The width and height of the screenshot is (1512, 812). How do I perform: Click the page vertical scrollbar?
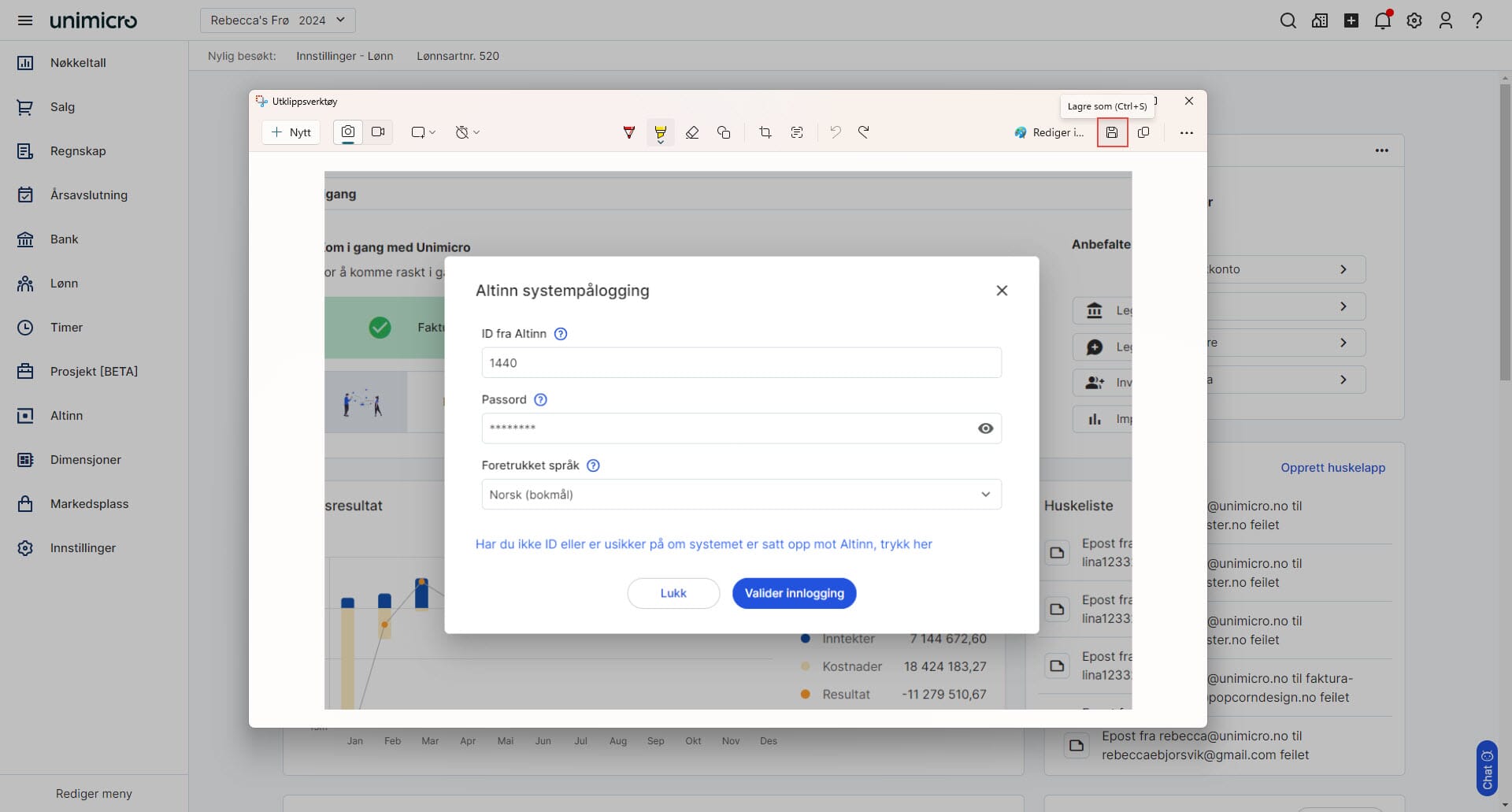click(x=1505, y=236)
